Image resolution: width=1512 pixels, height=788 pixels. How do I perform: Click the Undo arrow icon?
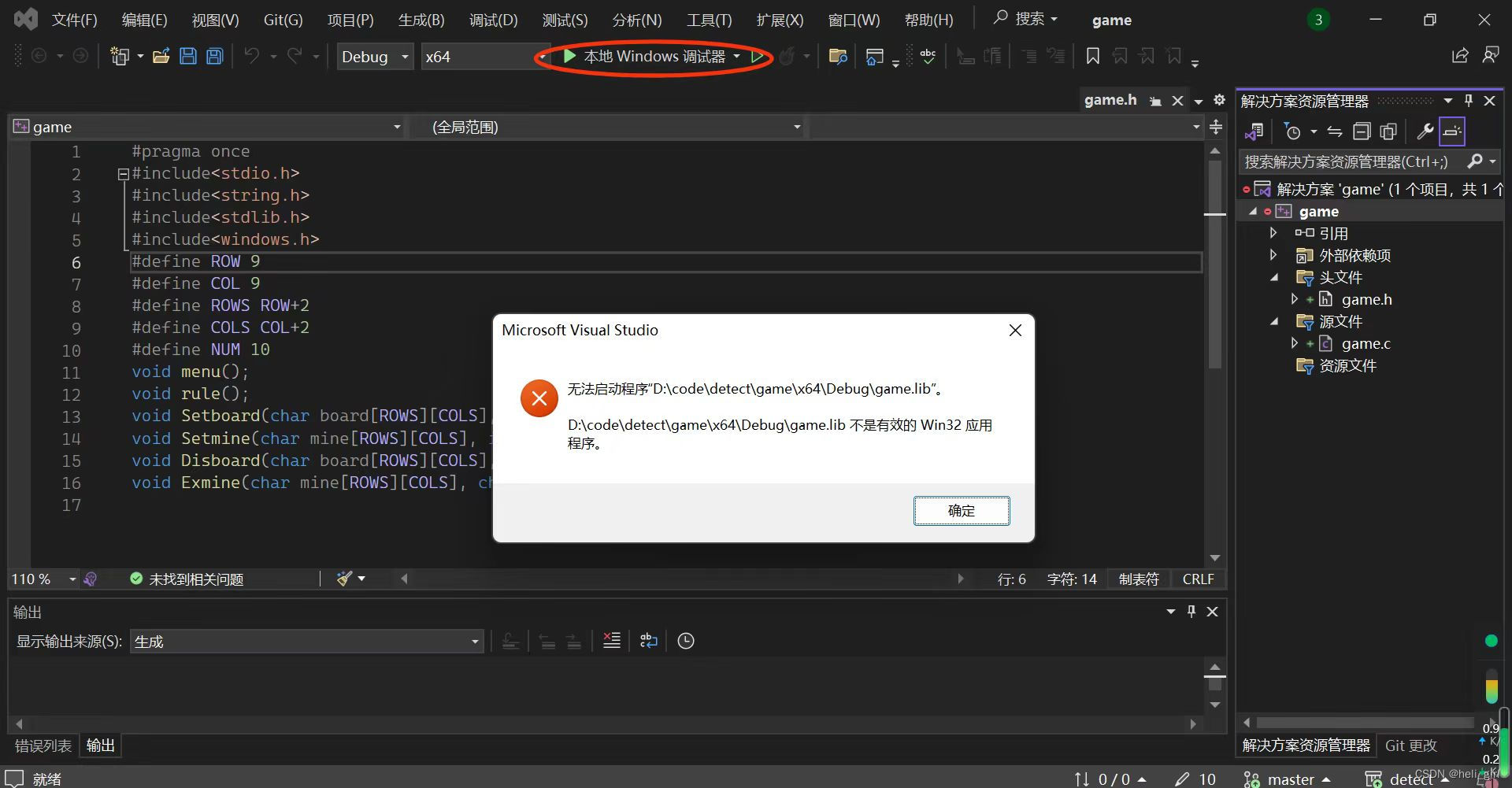[x=252, y=56]
